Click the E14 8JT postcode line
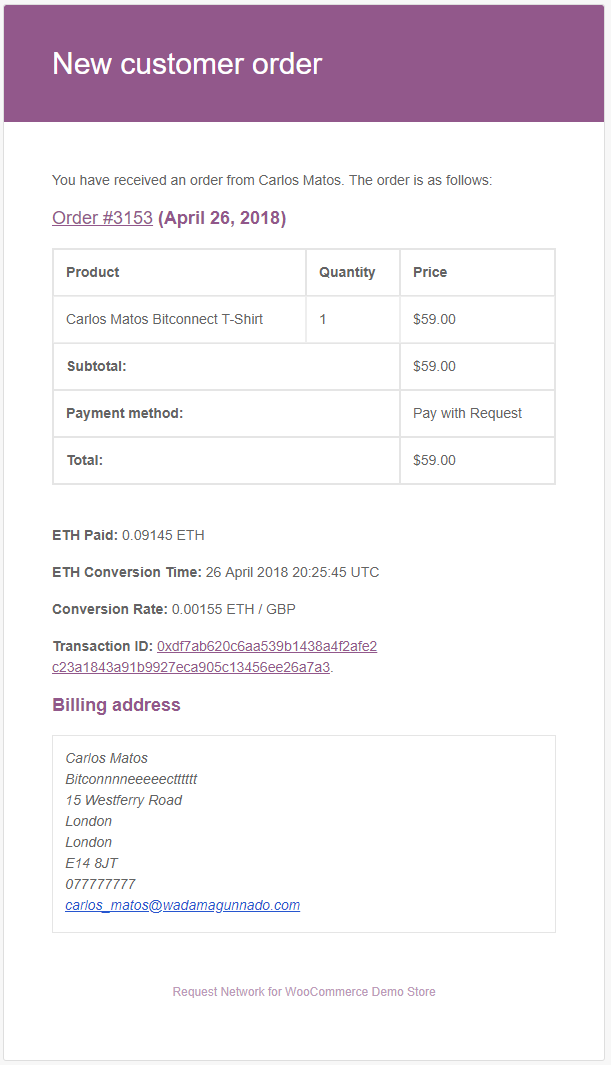 coord(92,863)
